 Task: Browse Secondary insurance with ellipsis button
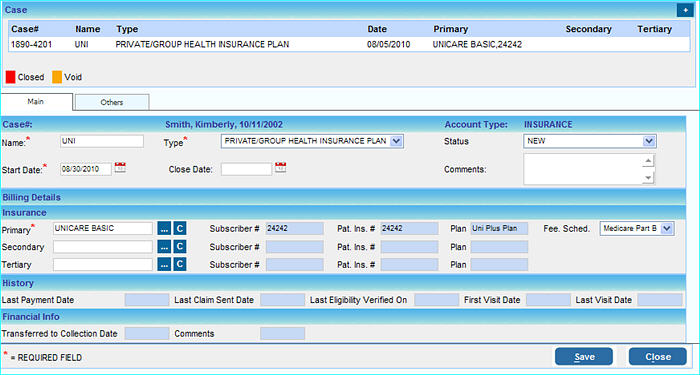pyautogui.click(x=164, y=246)
